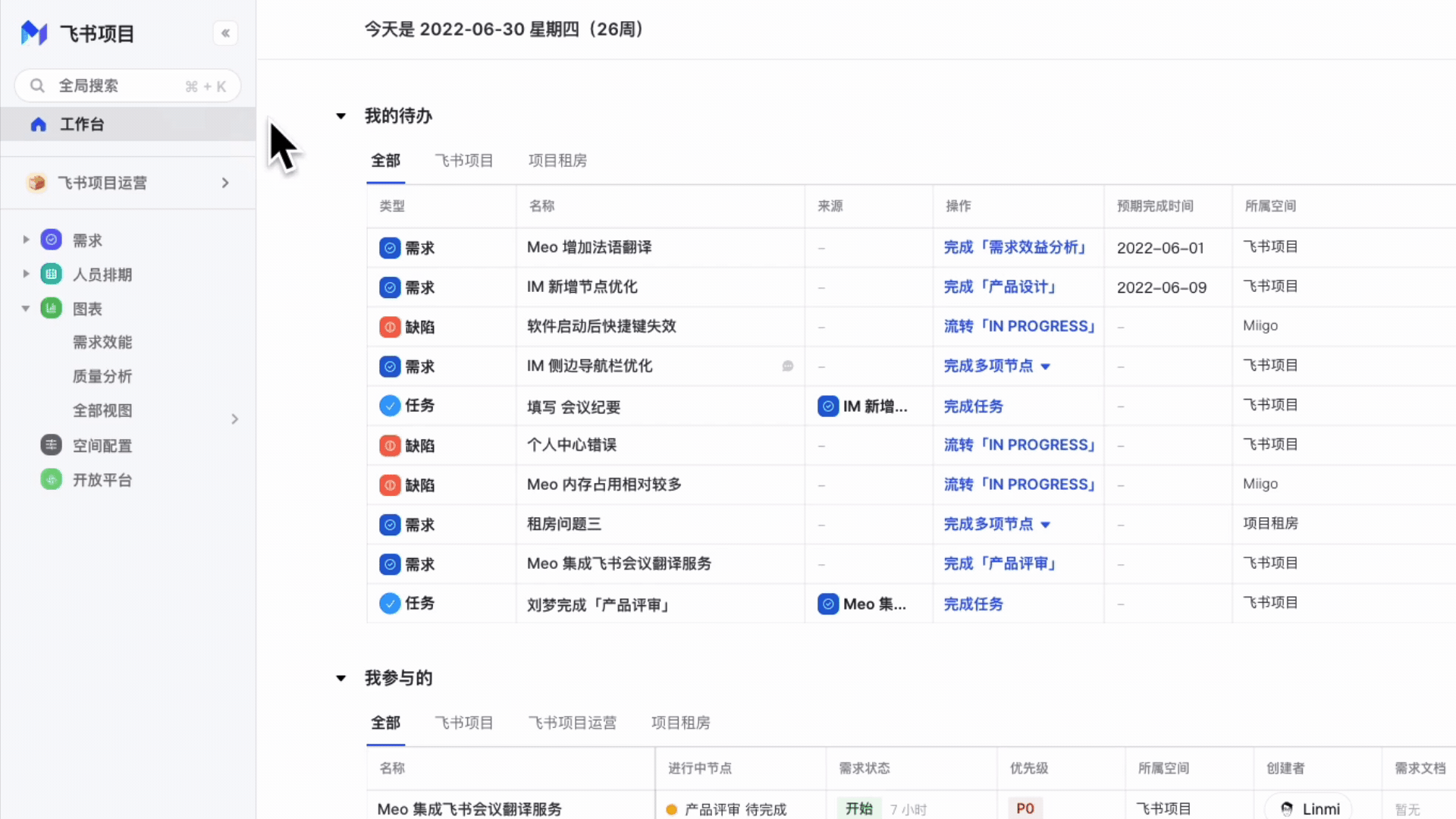The width and height of the screenshot is (1456, 819).
Task: Click the source icon beside IM 新增...
Action: 828,406
